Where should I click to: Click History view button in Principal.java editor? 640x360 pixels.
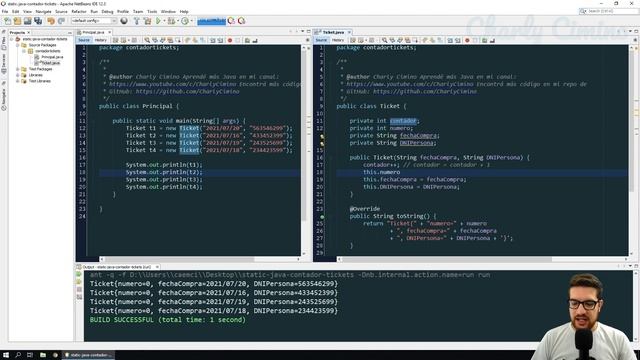100,40
